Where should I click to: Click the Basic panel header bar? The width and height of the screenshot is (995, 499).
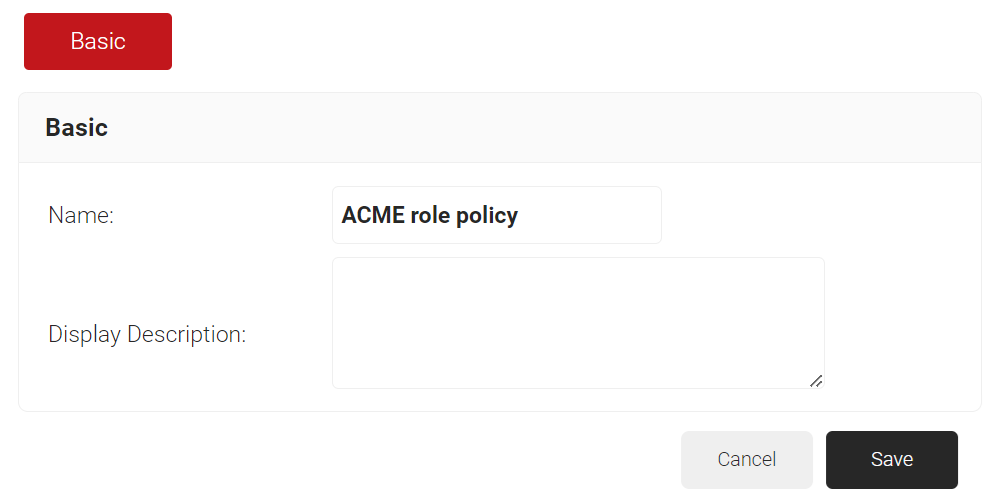tap(500, 128)
